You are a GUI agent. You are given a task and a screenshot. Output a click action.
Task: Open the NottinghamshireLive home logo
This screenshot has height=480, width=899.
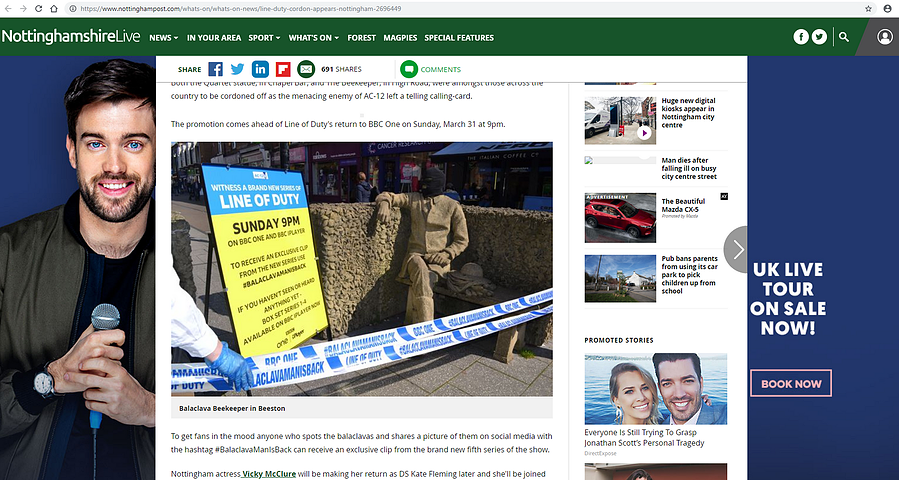[71, 37]
